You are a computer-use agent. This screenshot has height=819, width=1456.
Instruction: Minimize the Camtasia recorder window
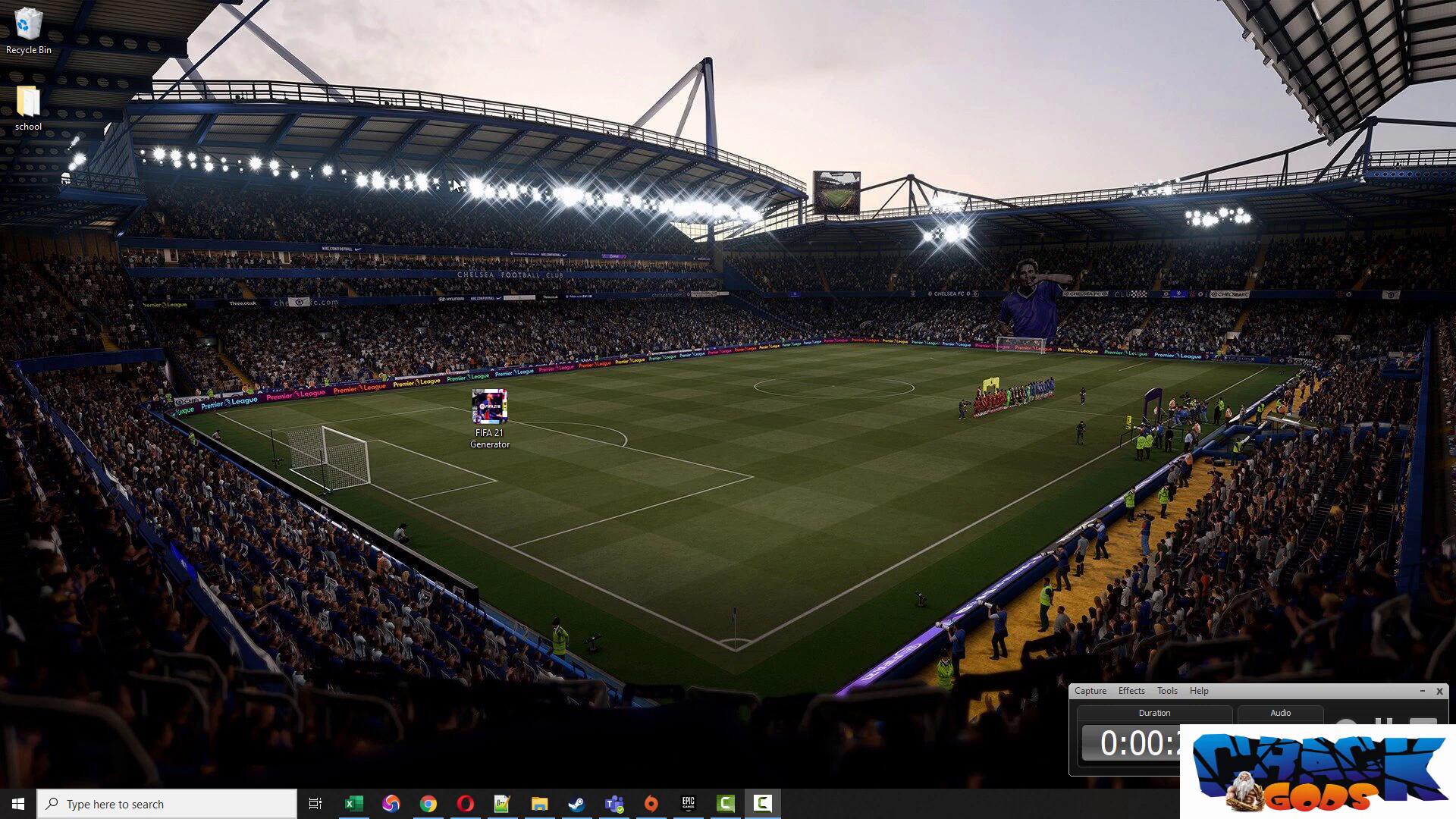pos(1422,691)
